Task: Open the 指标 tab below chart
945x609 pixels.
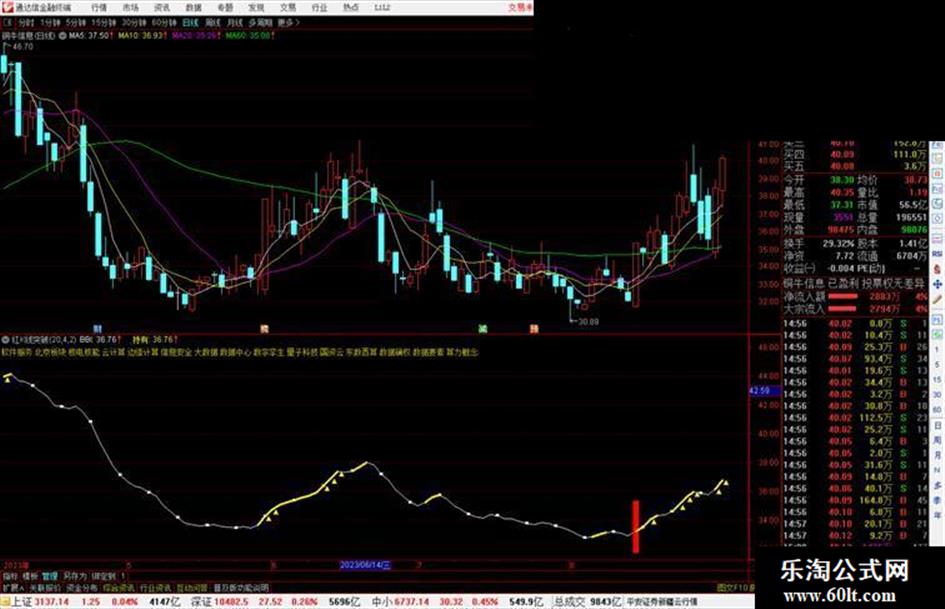Action: (11, 576)
